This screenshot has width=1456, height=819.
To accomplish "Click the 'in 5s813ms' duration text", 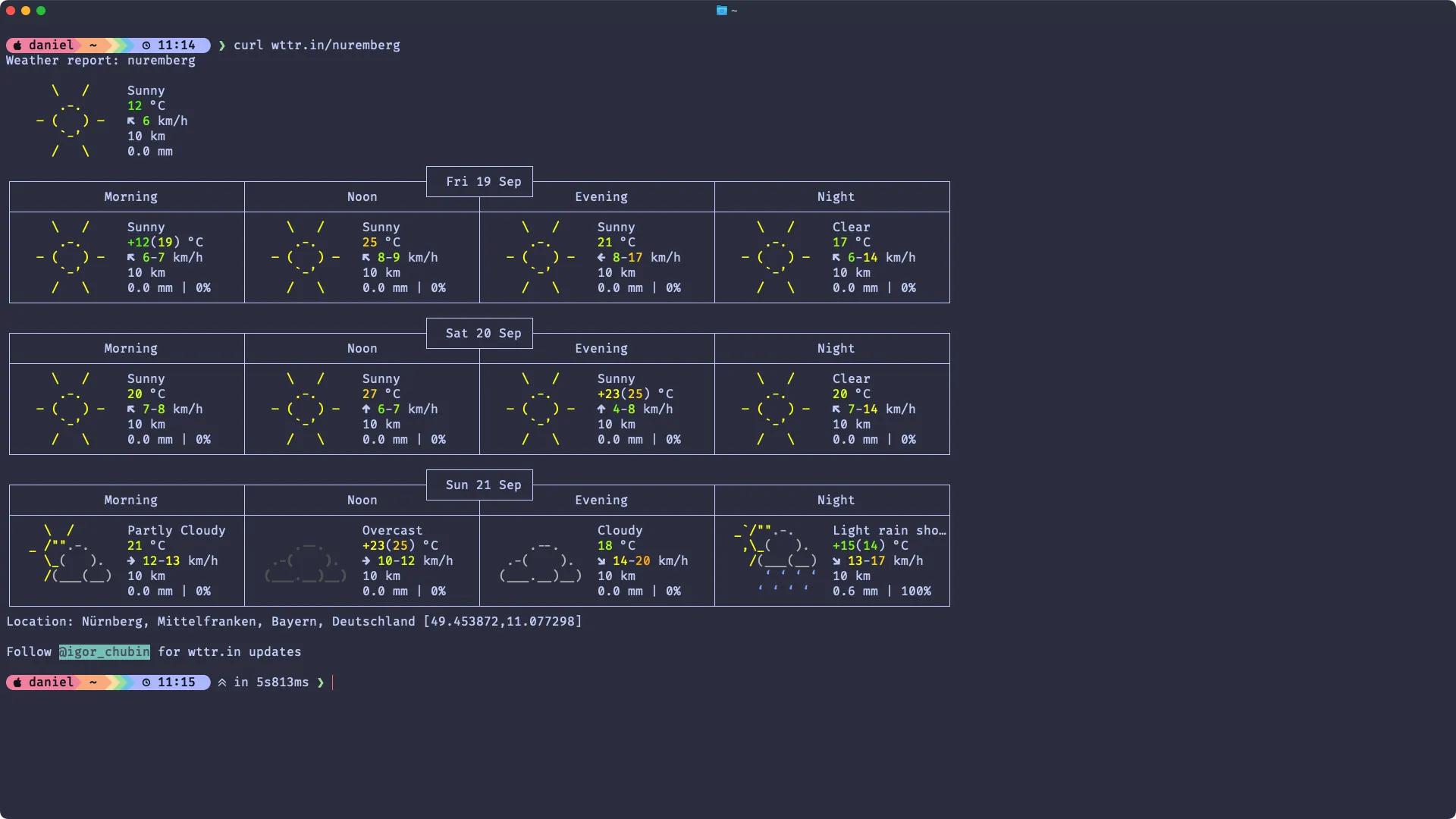I will 271,682.
